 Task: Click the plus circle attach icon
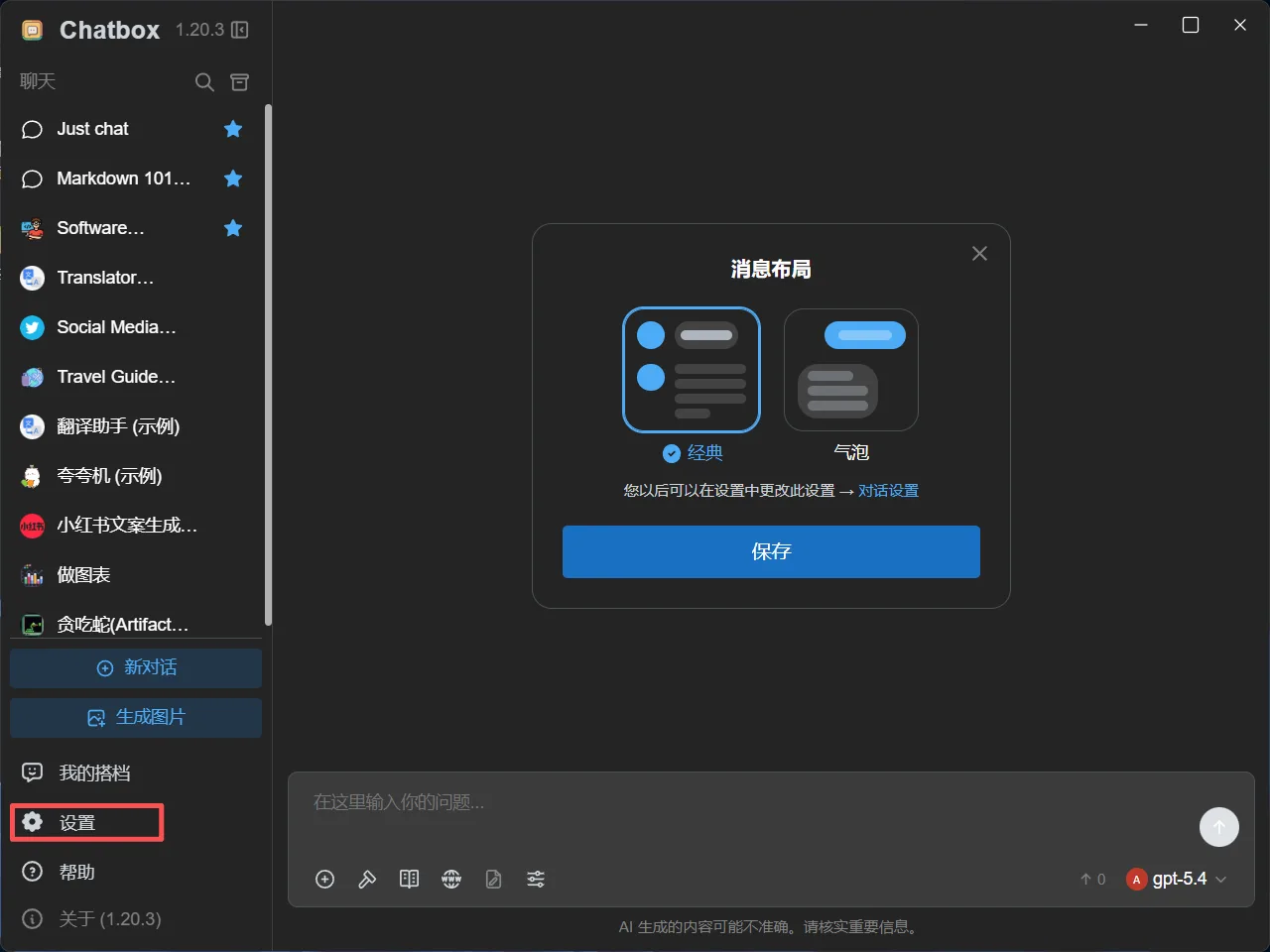pos(324,879)
